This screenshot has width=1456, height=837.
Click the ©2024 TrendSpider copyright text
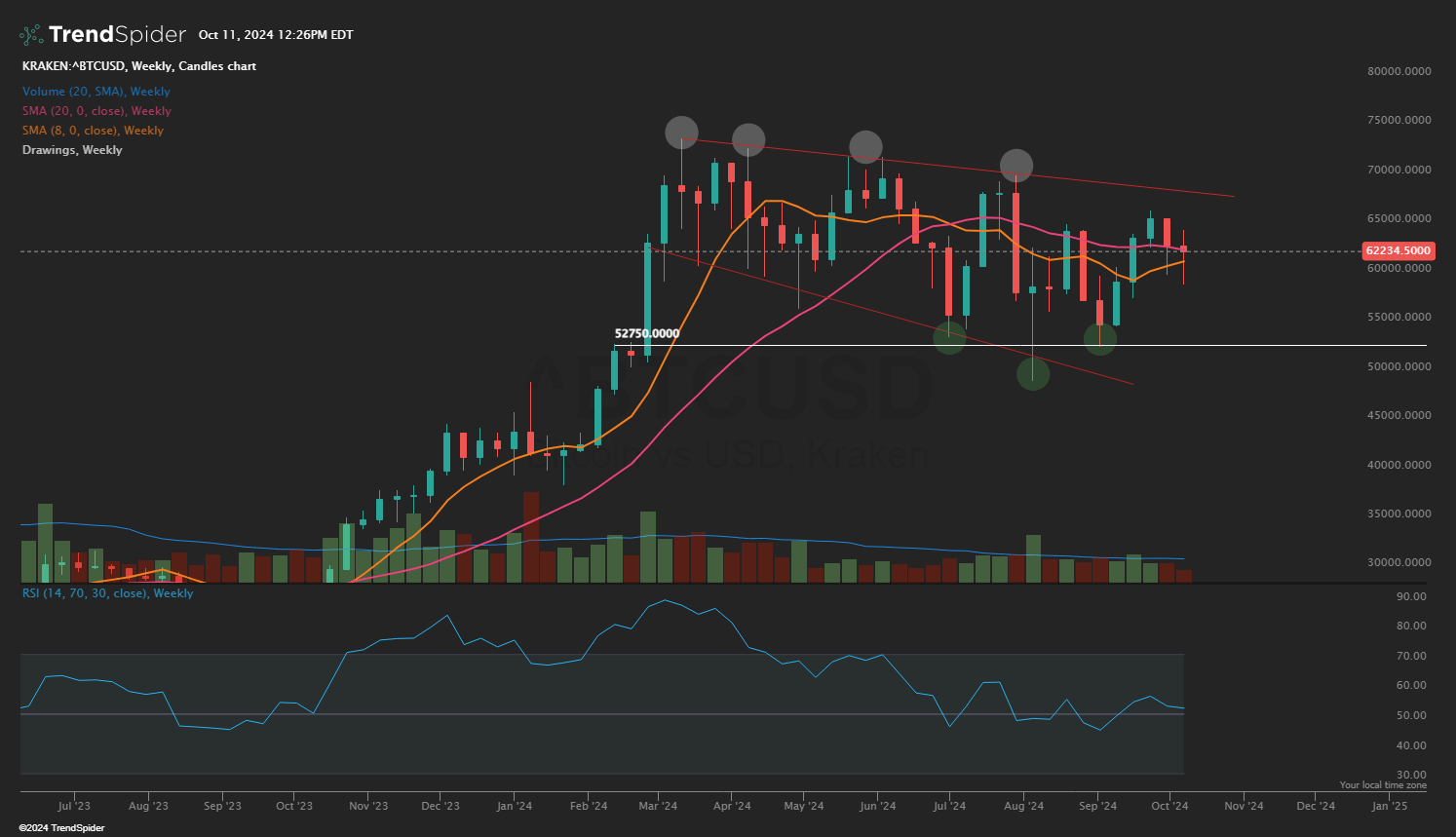(x=62, y=826)
